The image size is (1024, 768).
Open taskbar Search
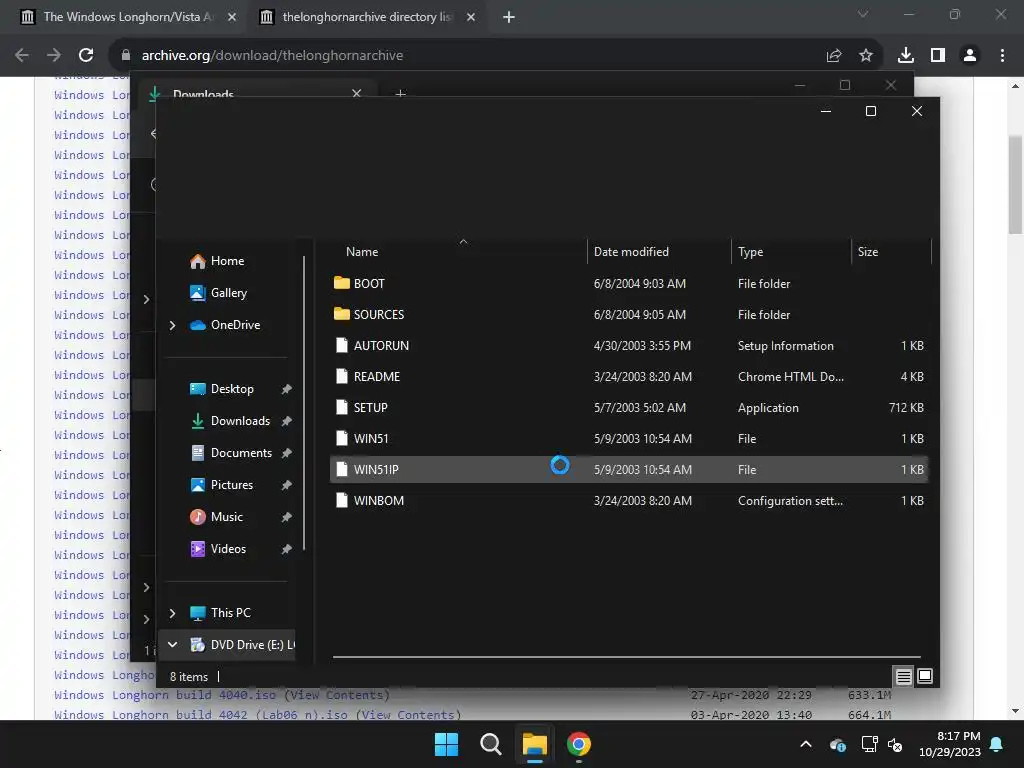490,744
